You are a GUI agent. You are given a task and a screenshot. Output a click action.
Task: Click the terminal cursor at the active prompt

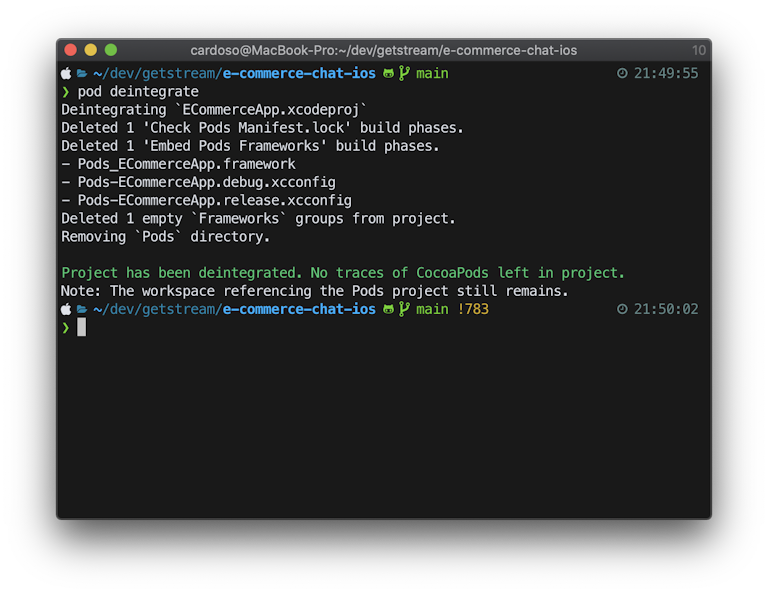[x=81, y=327]
